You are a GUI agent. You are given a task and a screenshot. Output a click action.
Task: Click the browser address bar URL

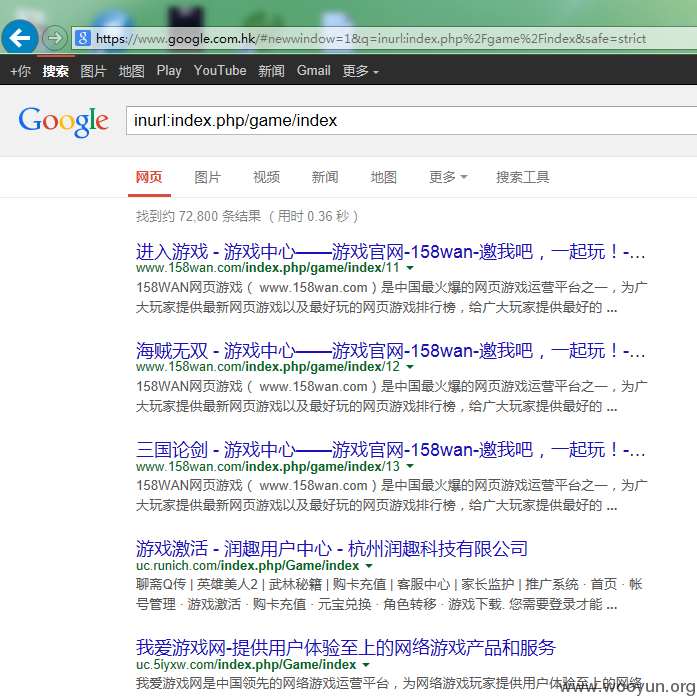click(371, 39)
